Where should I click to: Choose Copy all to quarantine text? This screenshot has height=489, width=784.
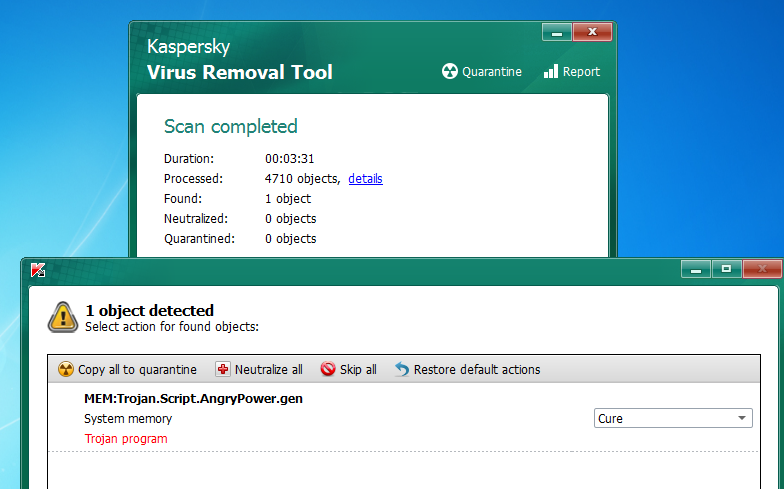point(137,370)
